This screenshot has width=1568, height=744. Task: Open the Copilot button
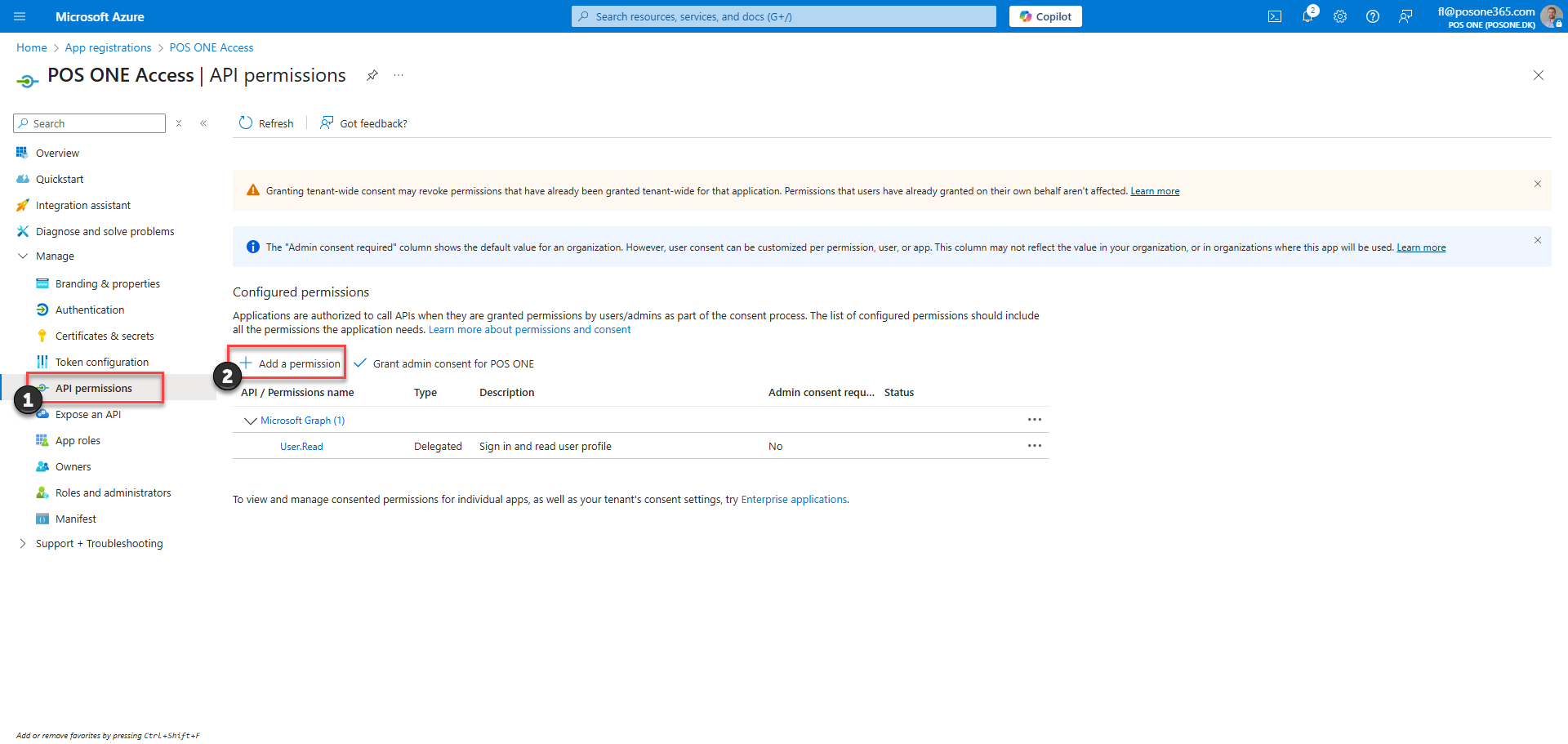[x=1045, y=16]
